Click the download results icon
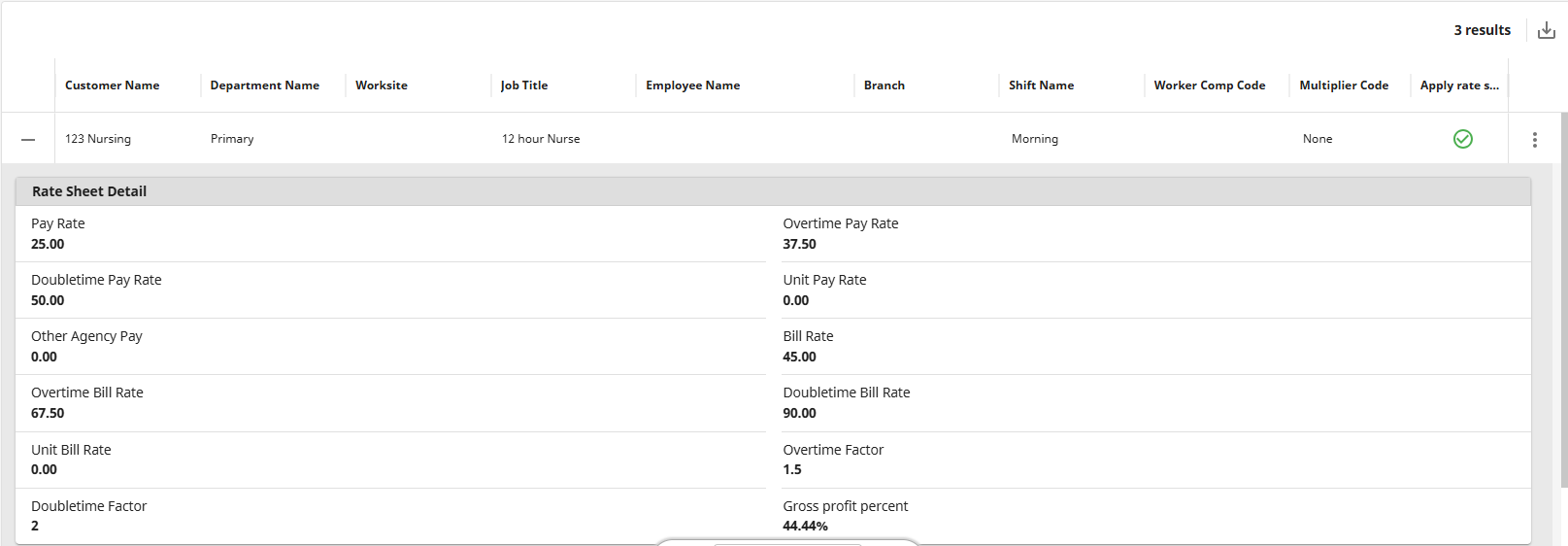 (x=1547, y=30)
